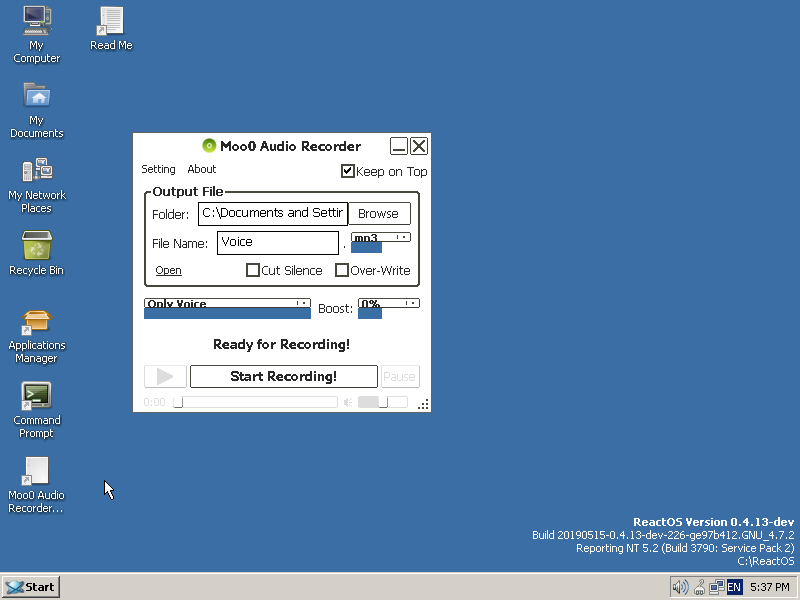
Task: Select the My Network Places icon
Action: point(36,185)
